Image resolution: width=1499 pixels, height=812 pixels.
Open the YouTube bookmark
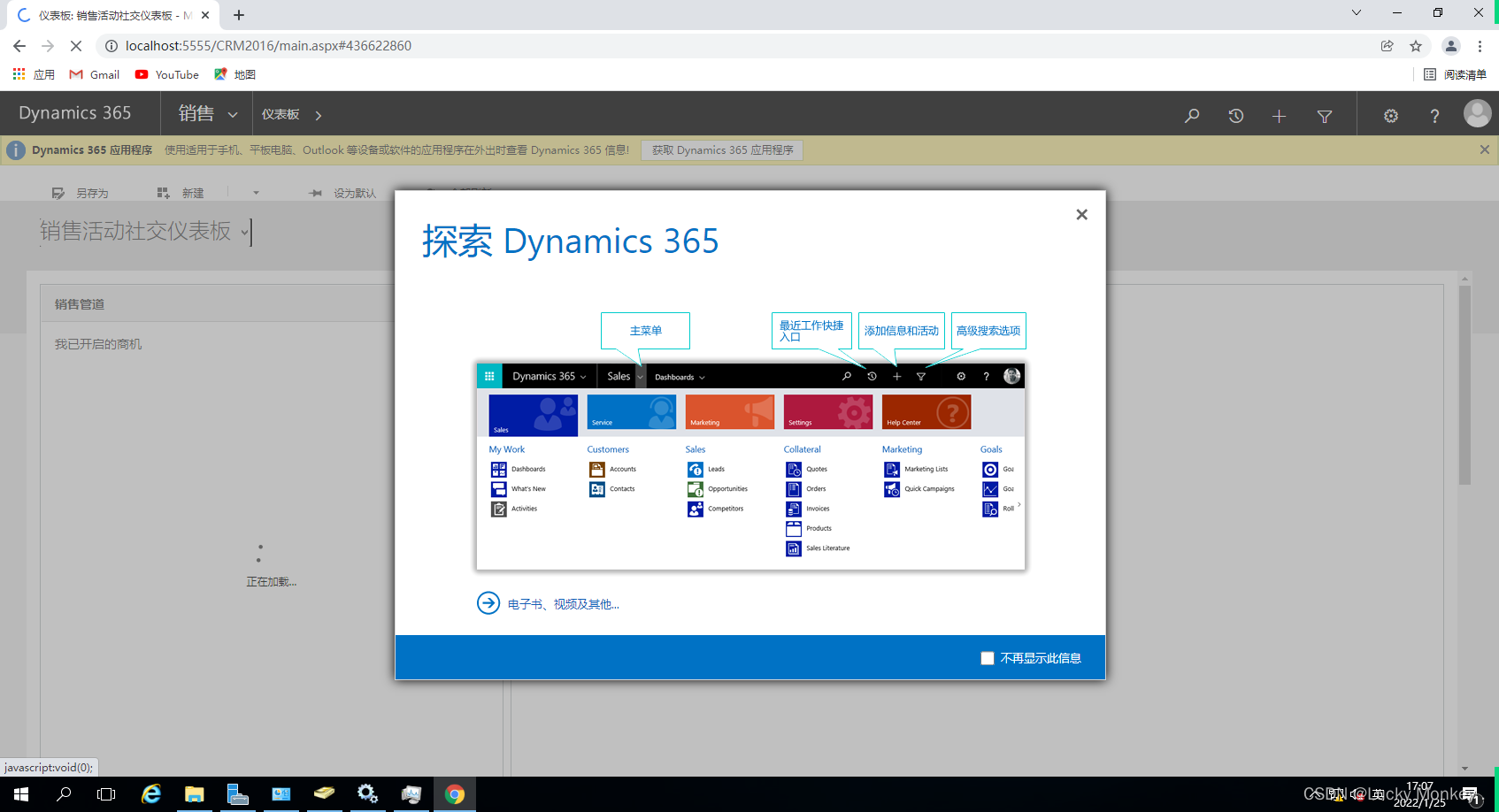click(x=167, y=74)
